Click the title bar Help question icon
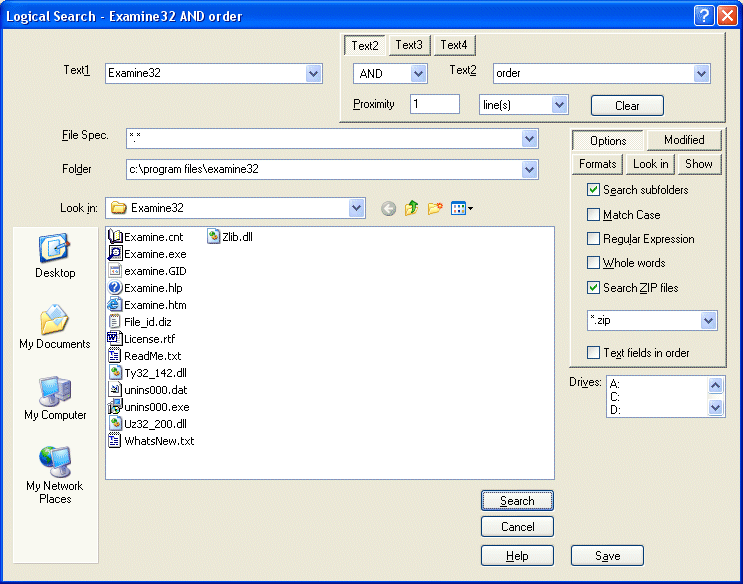 click(704, 16)
